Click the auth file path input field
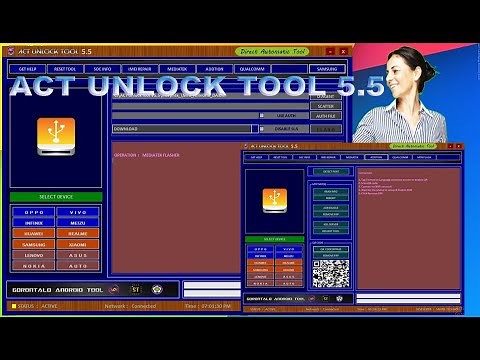This screenshot has height=360, width=480. (185, 116)
